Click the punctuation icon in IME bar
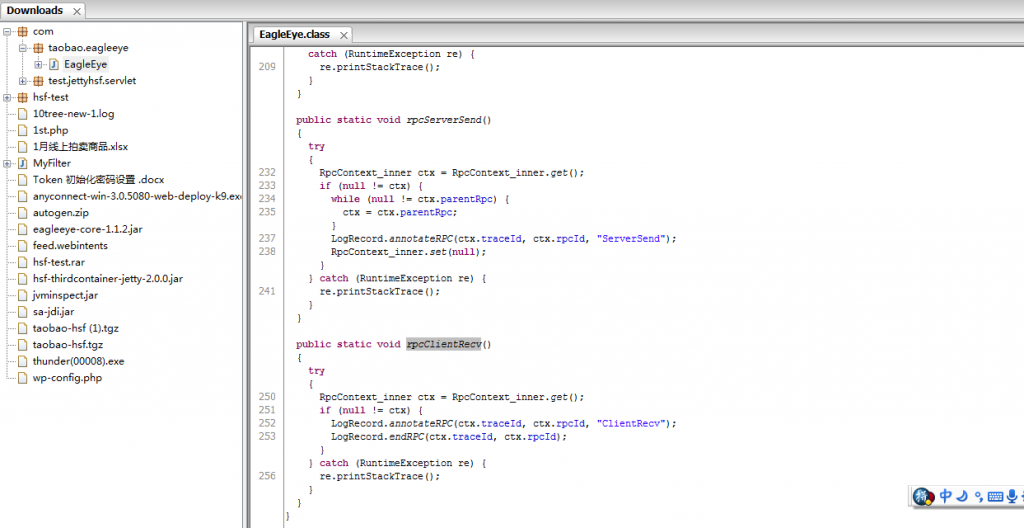Viewport: 1024px width, 528px height. point(978,497)
